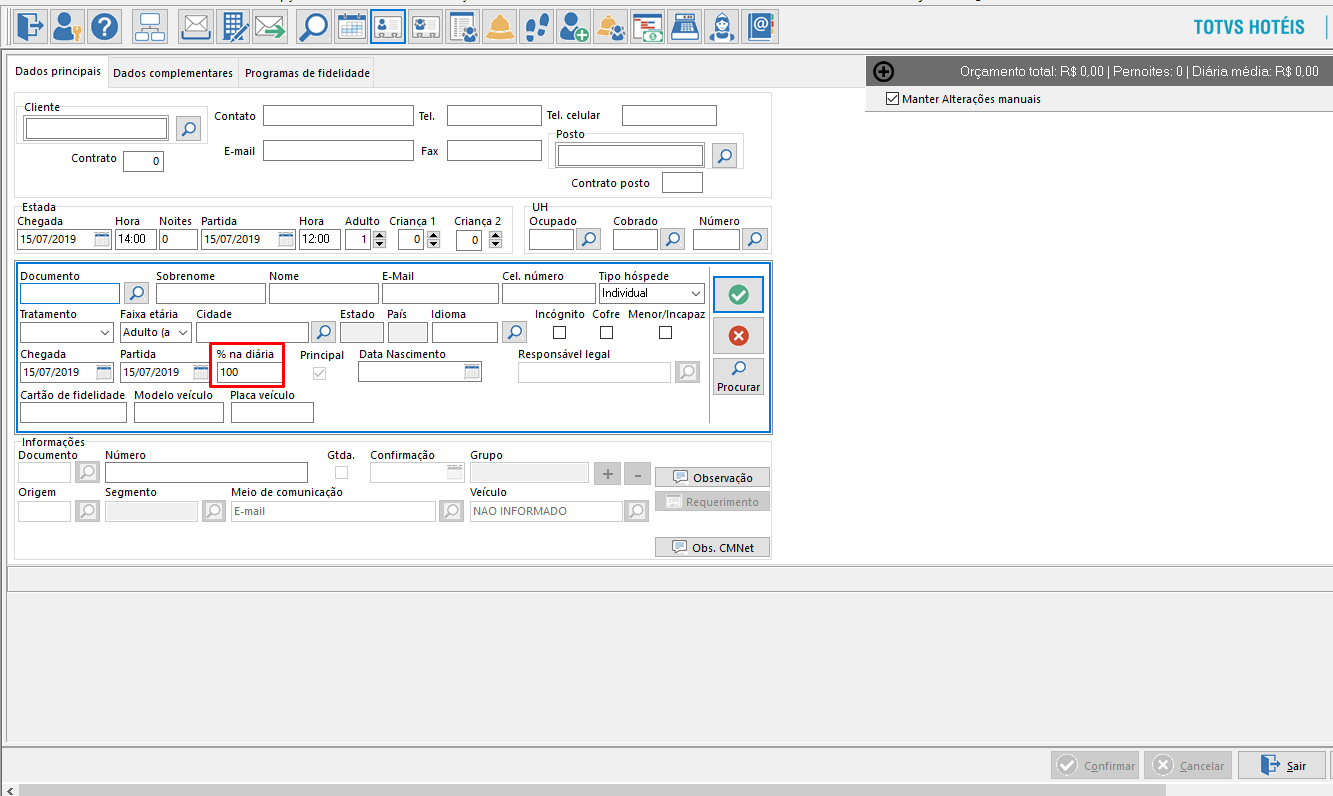Open the user key permissions icon
1333x796 pixels.
coord(68,26)
